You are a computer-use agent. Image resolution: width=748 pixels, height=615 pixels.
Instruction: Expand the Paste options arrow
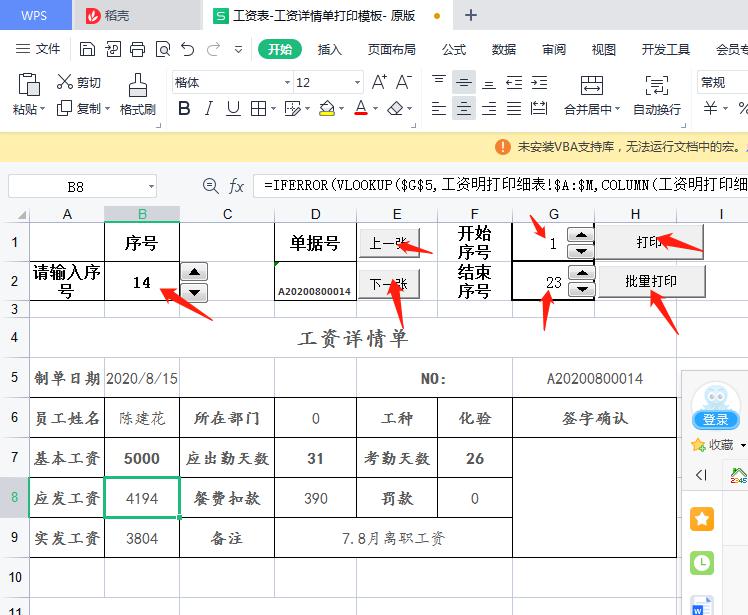pos(42,109)
